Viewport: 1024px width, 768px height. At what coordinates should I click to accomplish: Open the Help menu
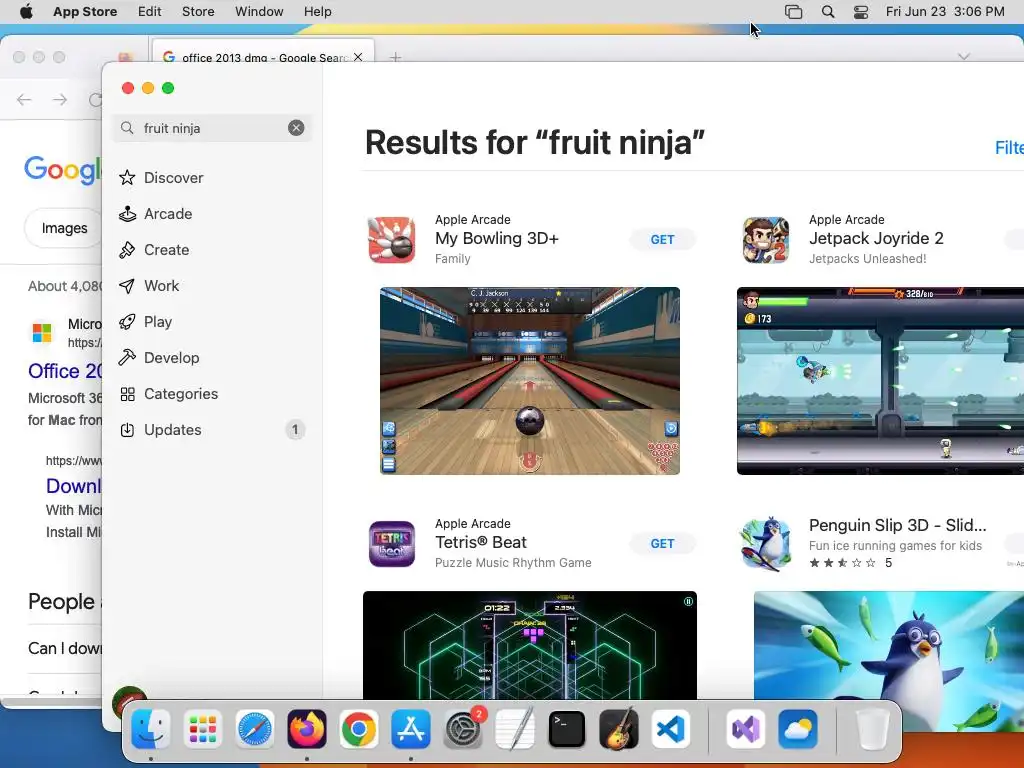(317, 12)
